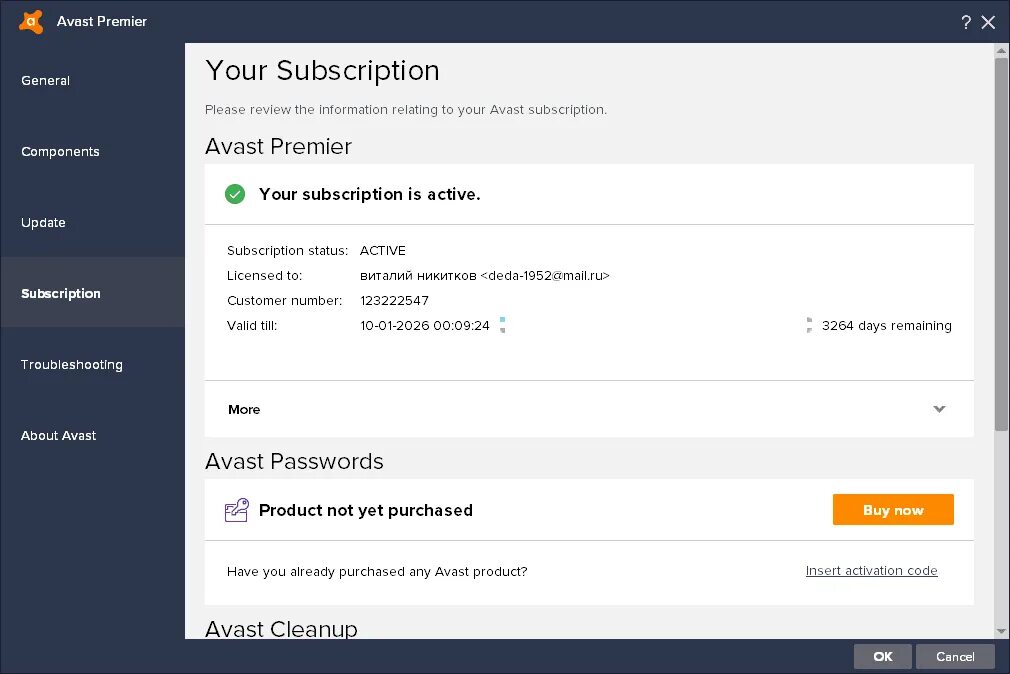Viewport: 1010px width, 674px height.
Task: Show the About Avast tab
Action: point(59,435)
